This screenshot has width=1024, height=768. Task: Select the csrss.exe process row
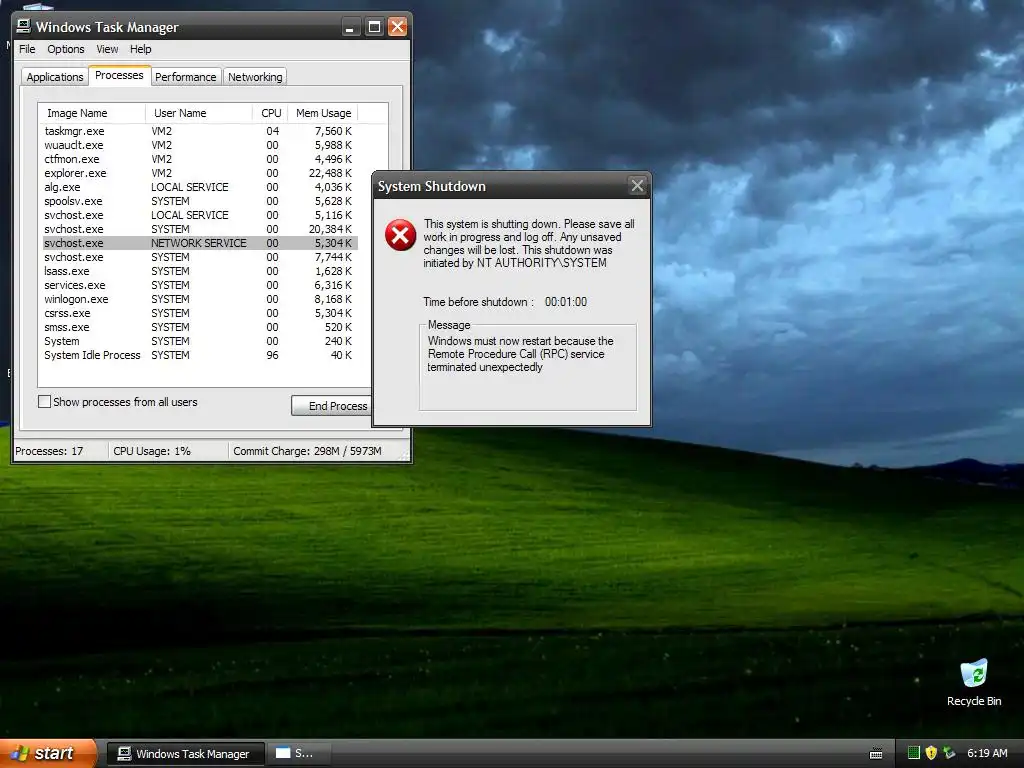pyautogui.click(x=199, y=313)
